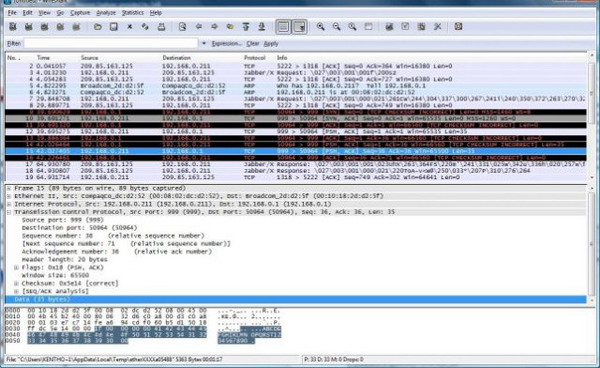
Task: Open preferences via wrench icon
Action: coord(437,27)
